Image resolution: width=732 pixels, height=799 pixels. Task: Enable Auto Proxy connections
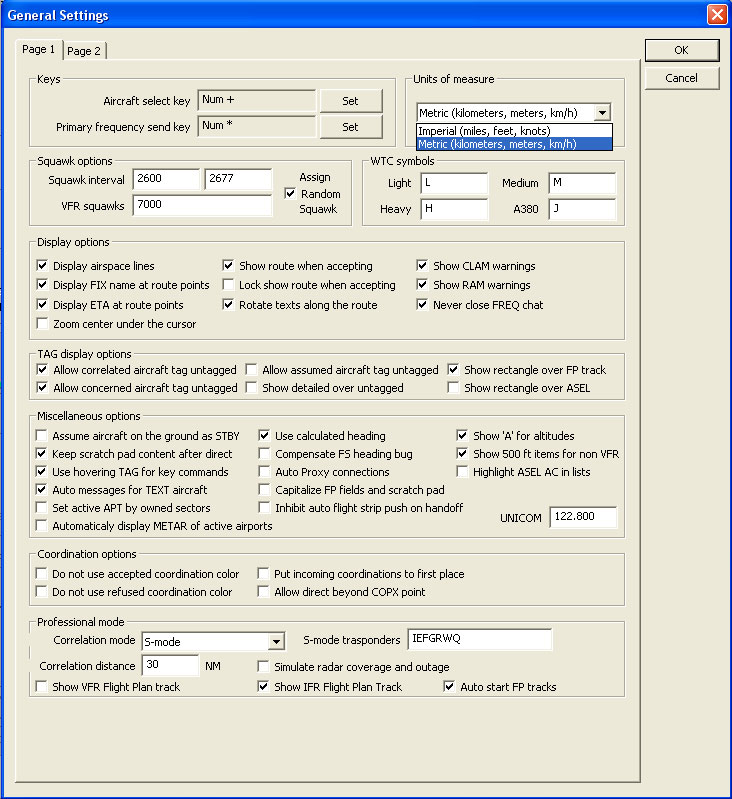[x=264, y=471]
